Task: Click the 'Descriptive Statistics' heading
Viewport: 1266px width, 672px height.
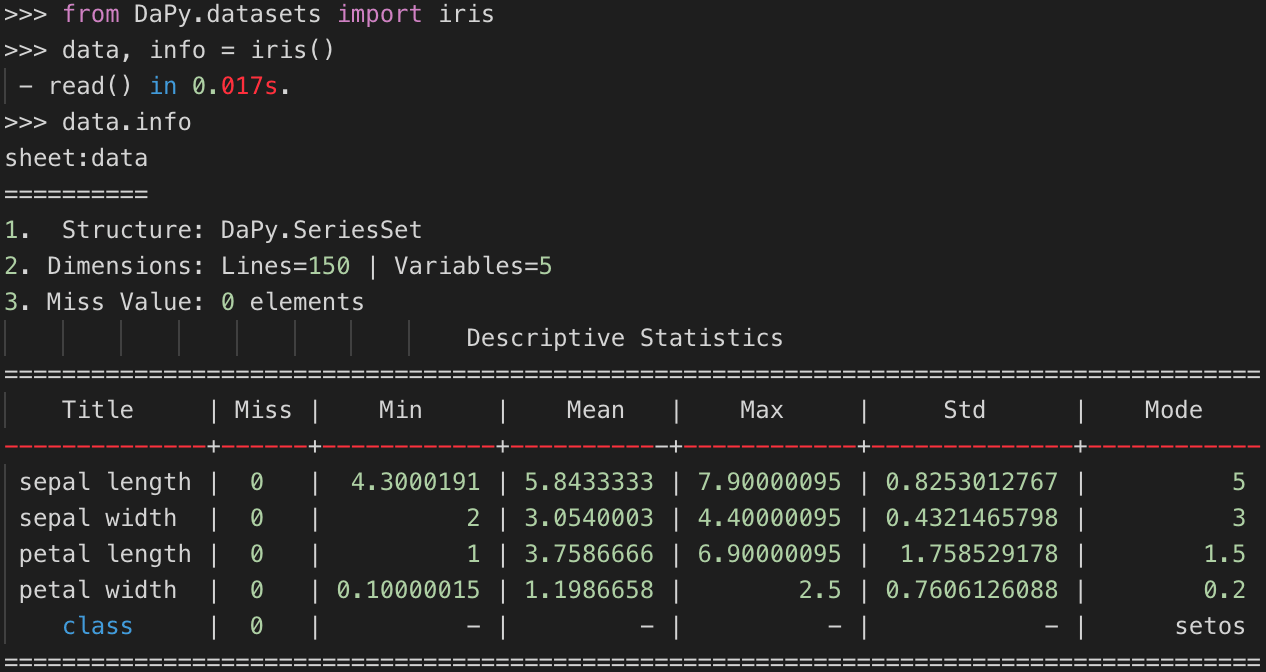Action: pos(625,338)
